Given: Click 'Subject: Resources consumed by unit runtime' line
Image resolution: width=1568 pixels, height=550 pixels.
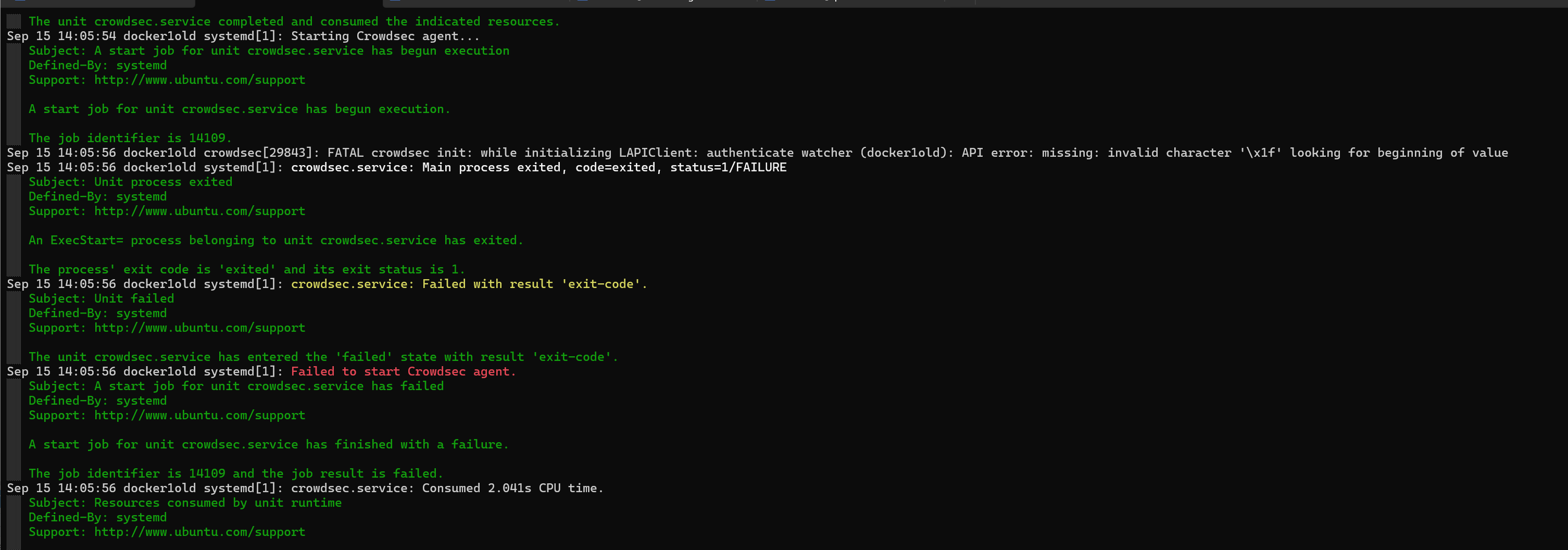Looking at the screenshot, I should (184, 503).
